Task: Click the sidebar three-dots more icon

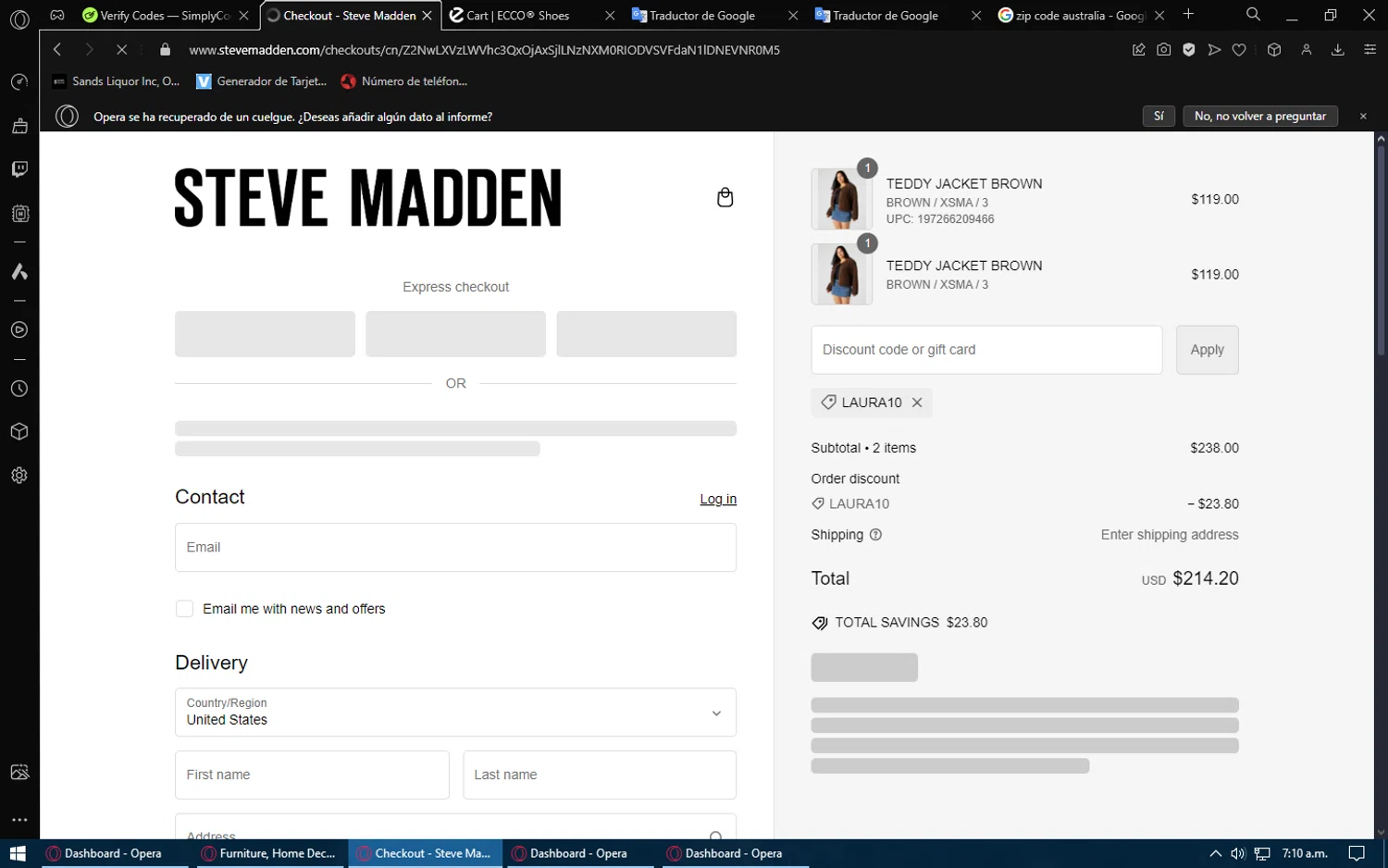Action: click(19, 820)
